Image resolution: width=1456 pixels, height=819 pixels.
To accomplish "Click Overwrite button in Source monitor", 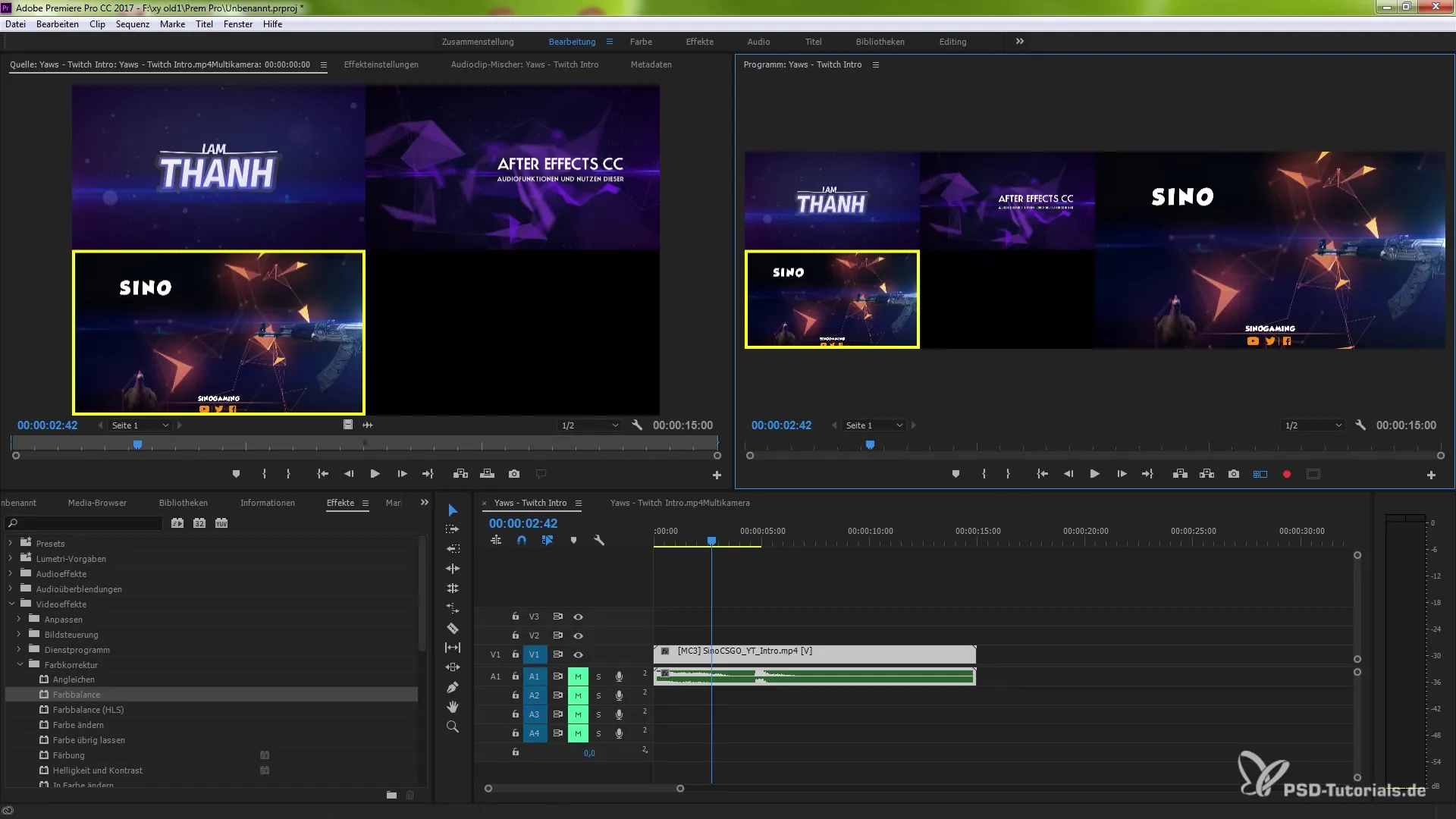I will click(x=488, y=474).
